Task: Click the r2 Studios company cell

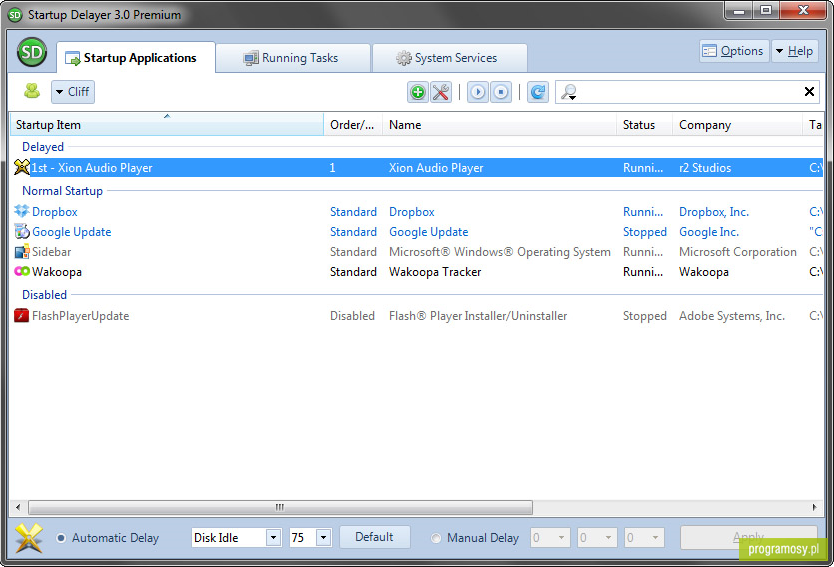Action: point(705,168)
